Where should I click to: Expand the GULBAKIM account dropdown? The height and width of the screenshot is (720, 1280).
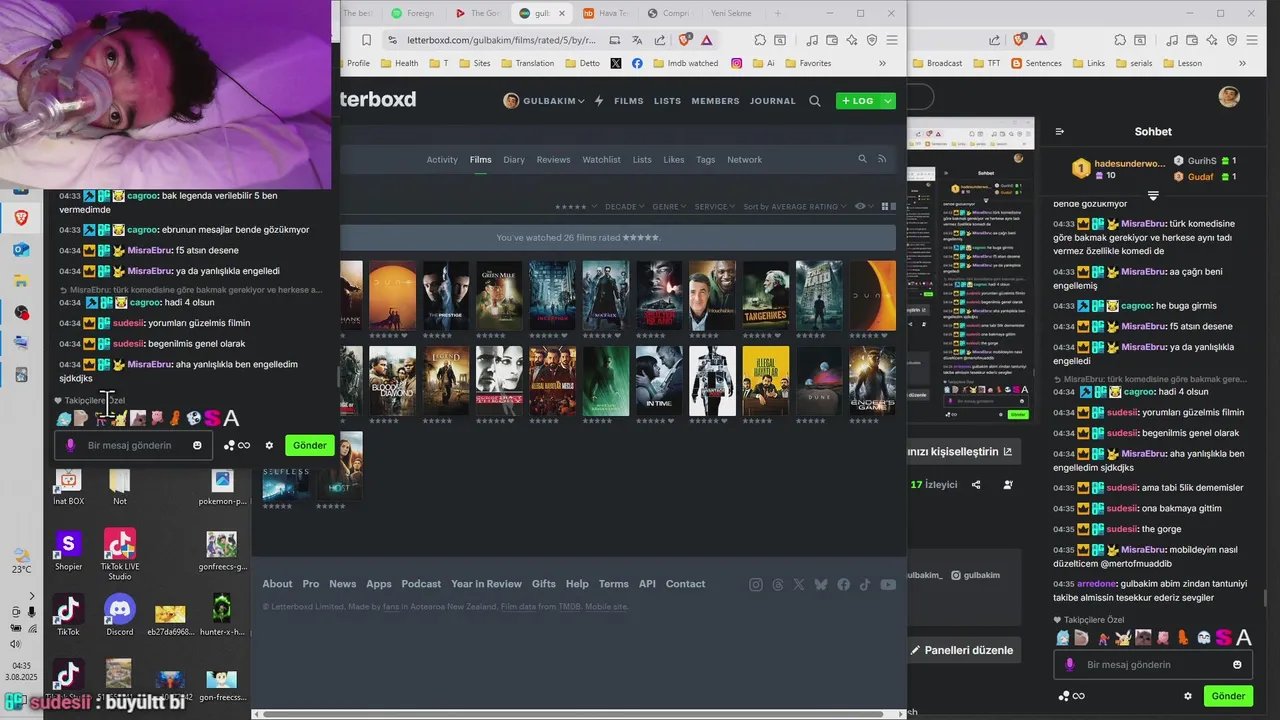point(544,101)
